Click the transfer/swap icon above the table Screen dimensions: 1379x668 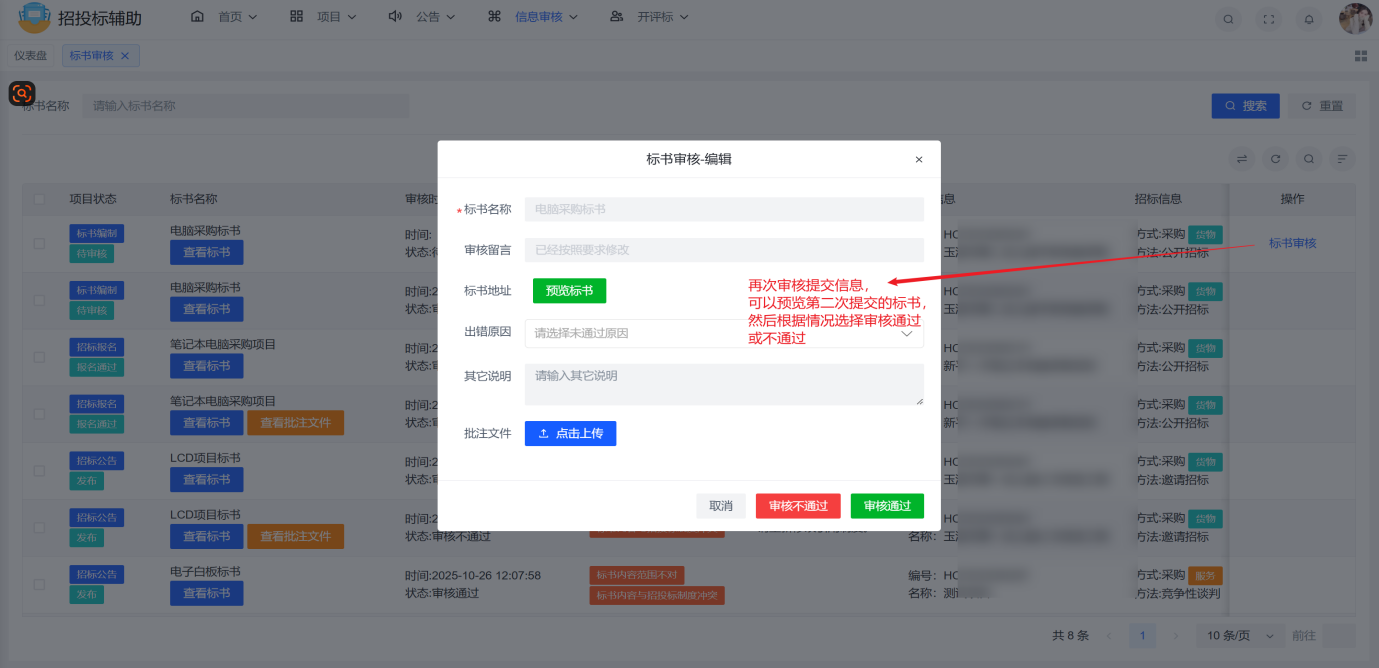(x=1243, y=158)
